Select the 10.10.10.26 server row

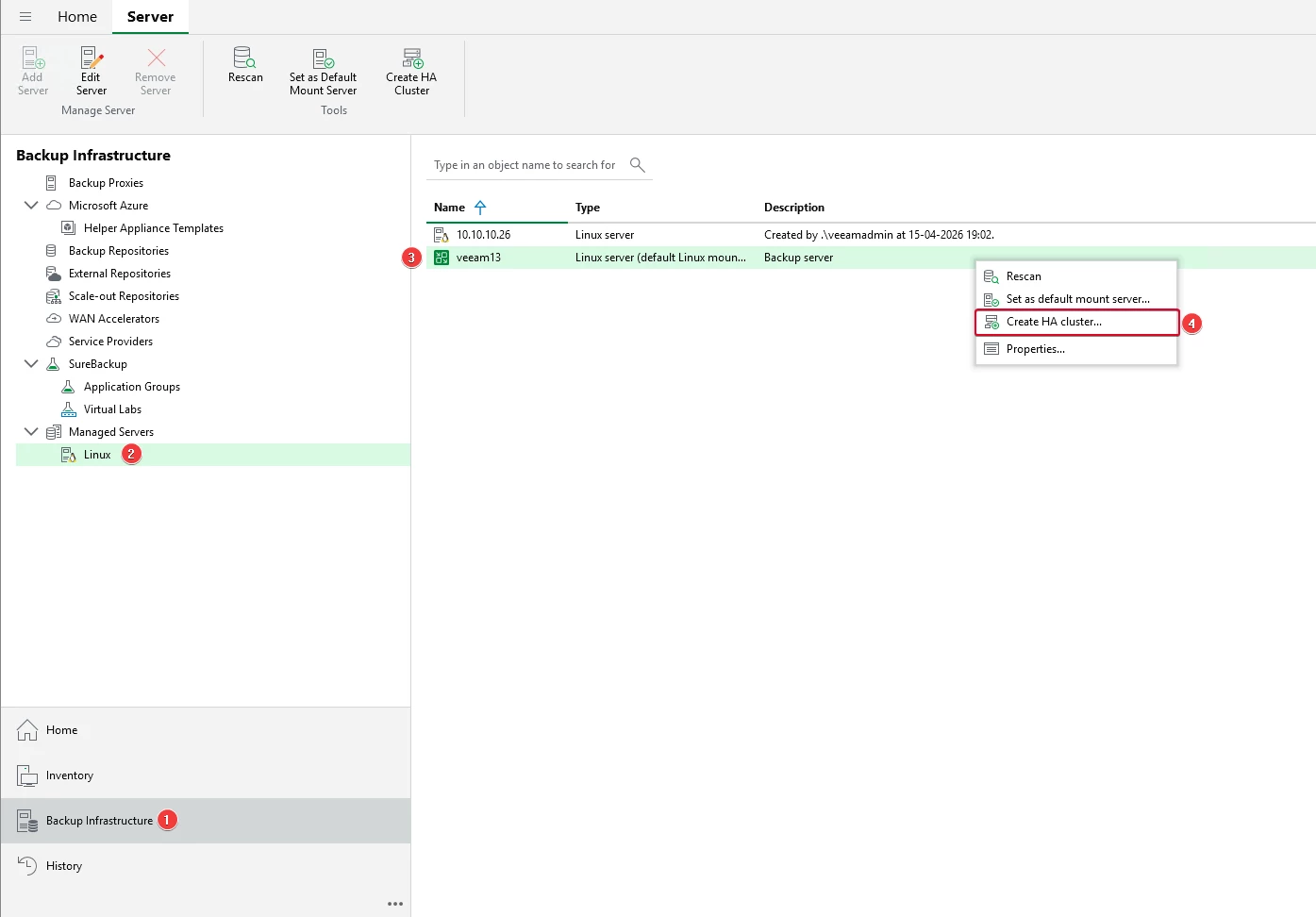pyautogui.click(x=871, y=235)
